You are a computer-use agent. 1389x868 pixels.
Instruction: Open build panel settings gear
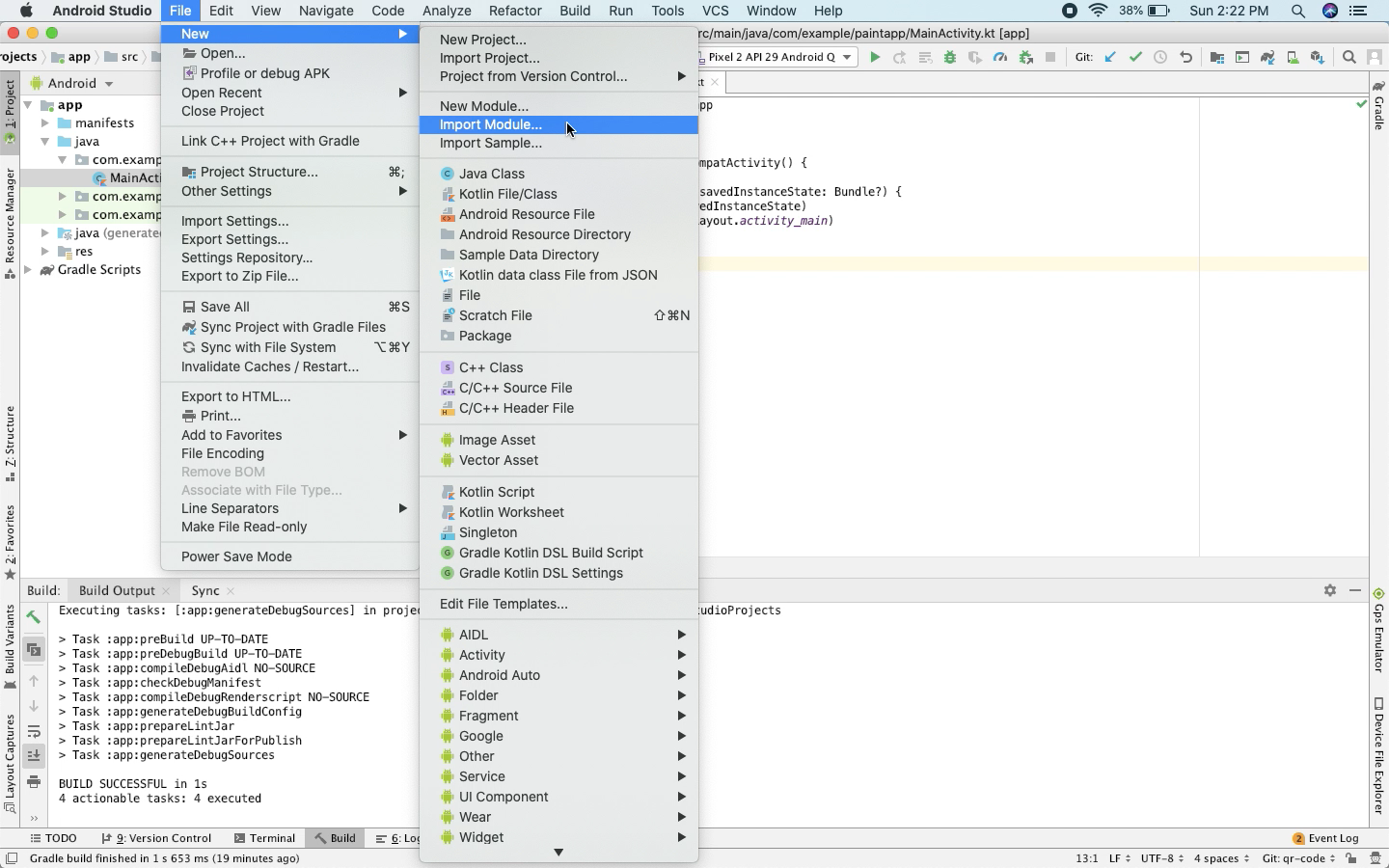click(x=1330, y=590)
